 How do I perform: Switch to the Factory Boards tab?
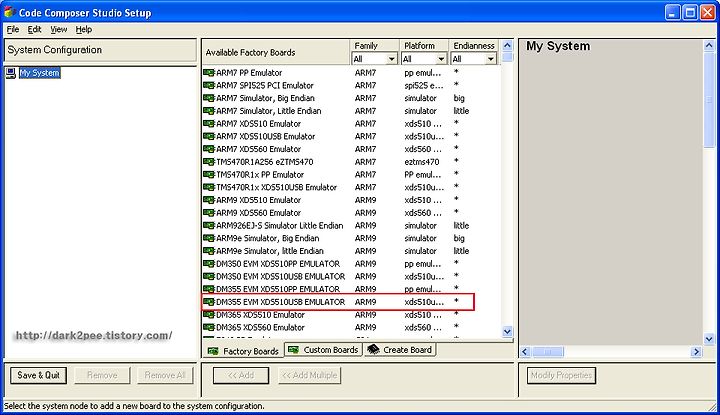click(x=243, y=351)
